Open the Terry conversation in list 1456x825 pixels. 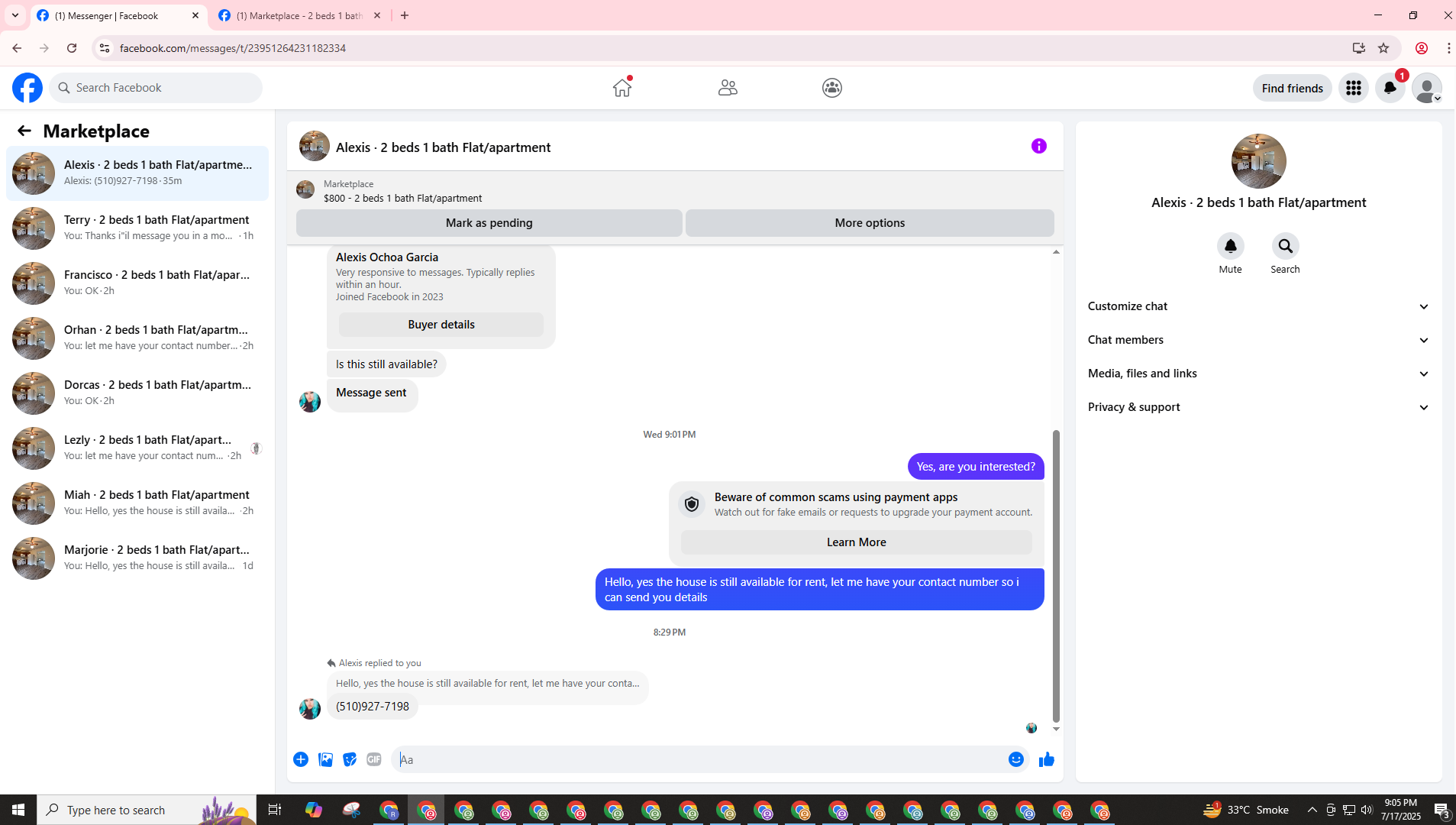tap(137, 228)
